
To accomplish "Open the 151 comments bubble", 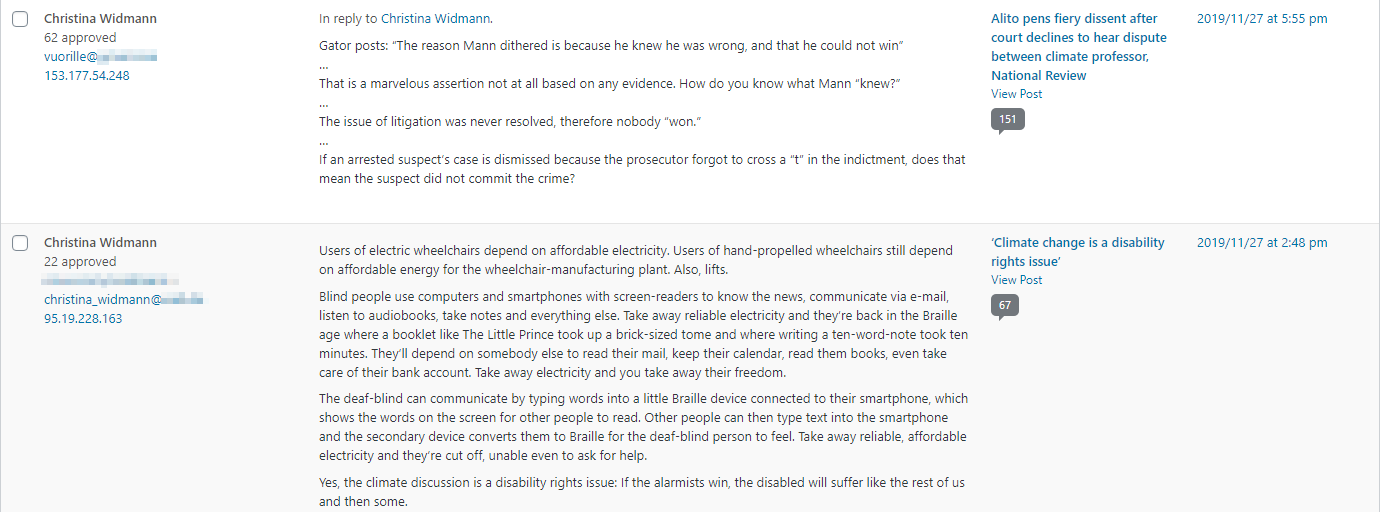I will coord(1007,121).
